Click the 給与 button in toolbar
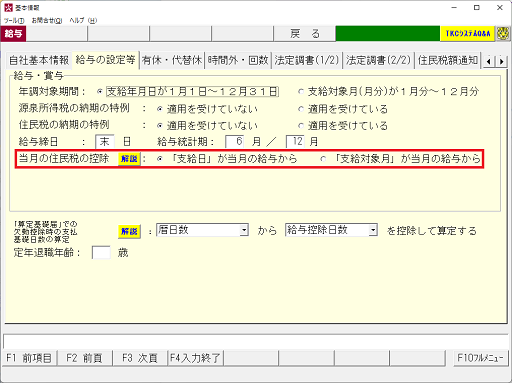 pos(13,34)
